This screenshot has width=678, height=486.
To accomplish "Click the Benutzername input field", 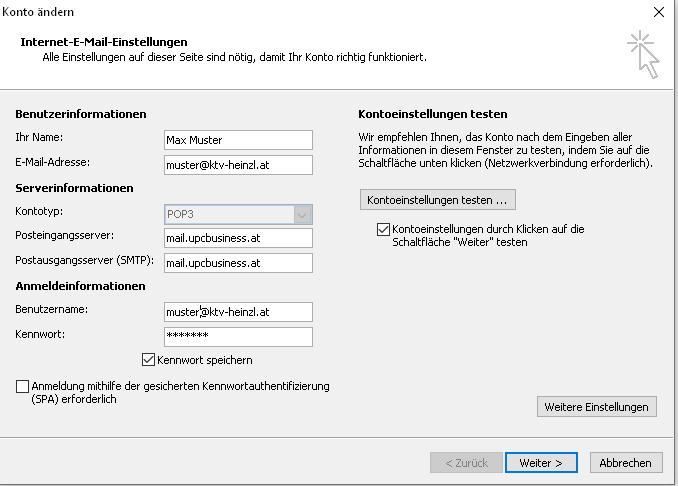I will point(238,312).
